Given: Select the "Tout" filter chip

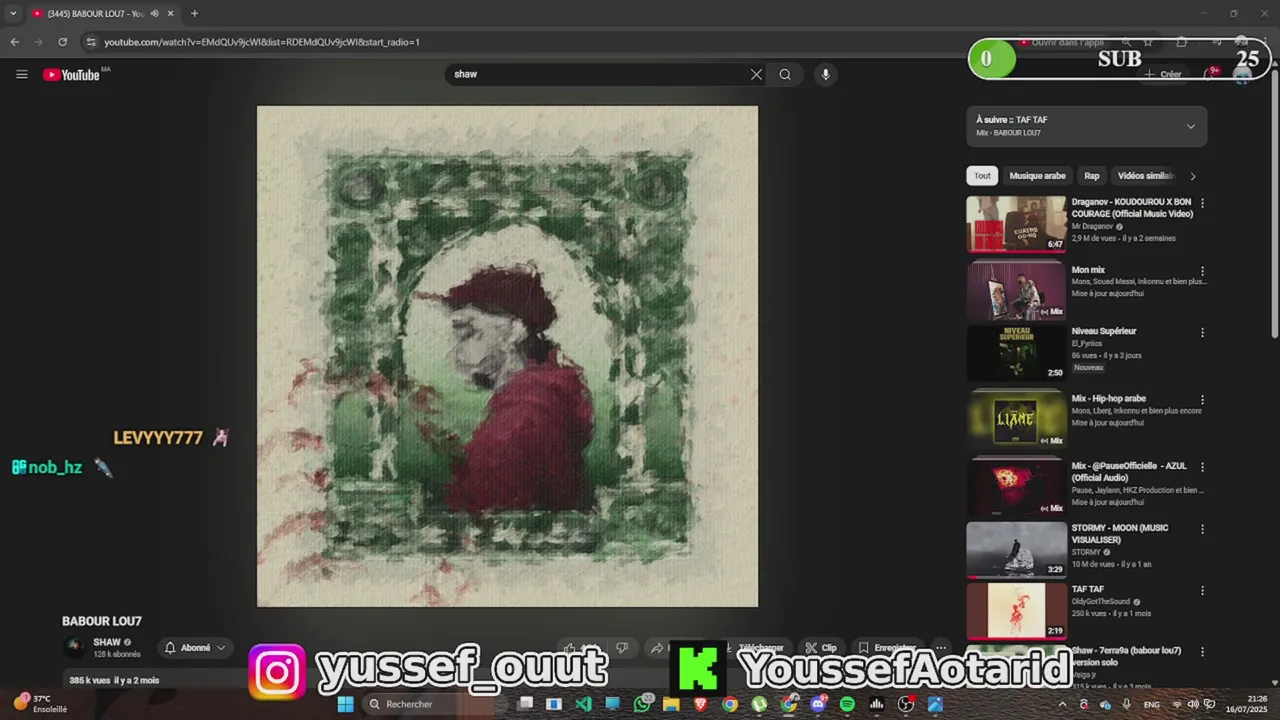Looking at the screenshot, I should click(982, 176).
